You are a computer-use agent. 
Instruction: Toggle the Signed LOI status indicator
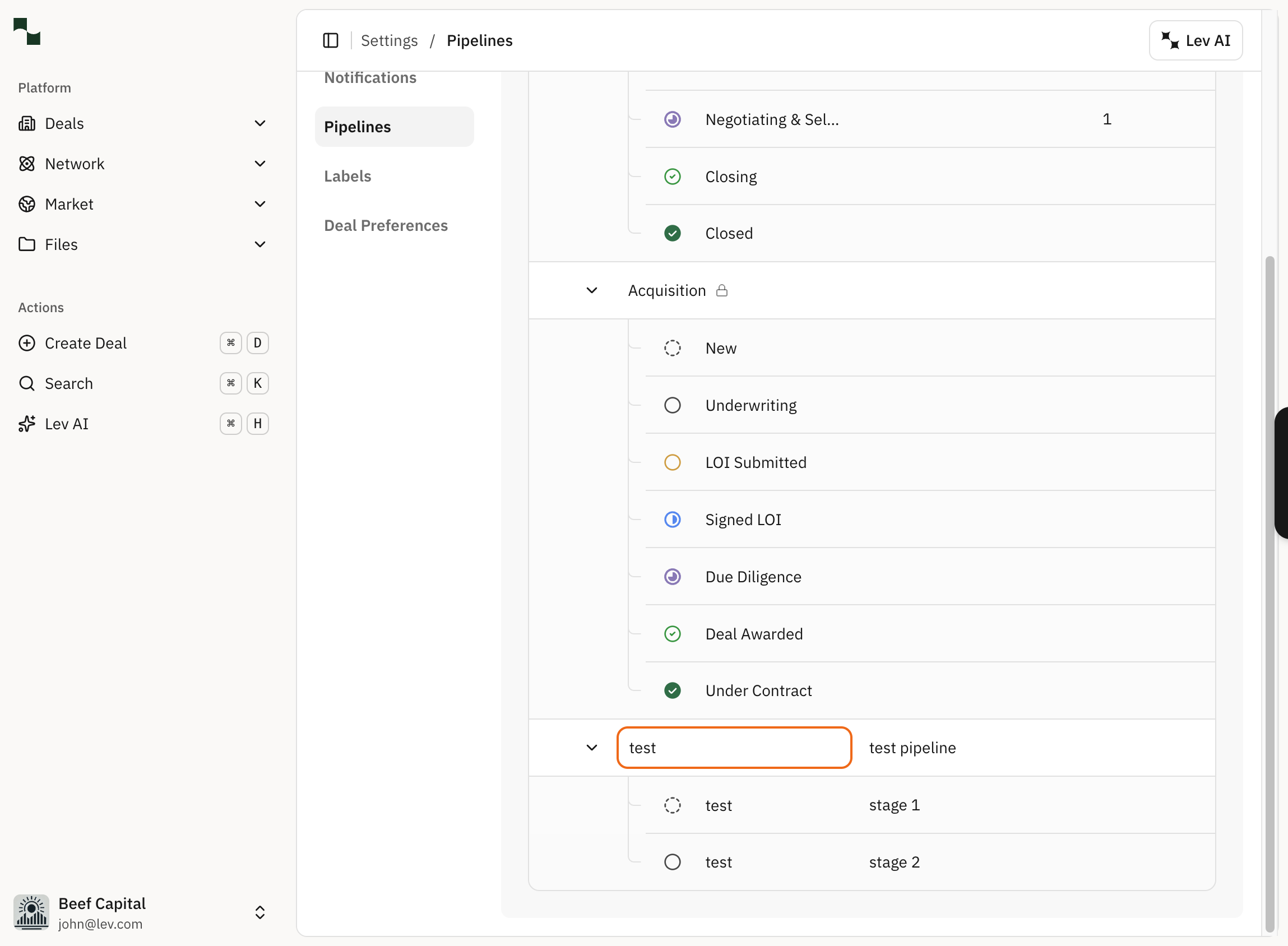tap(673, 520)
